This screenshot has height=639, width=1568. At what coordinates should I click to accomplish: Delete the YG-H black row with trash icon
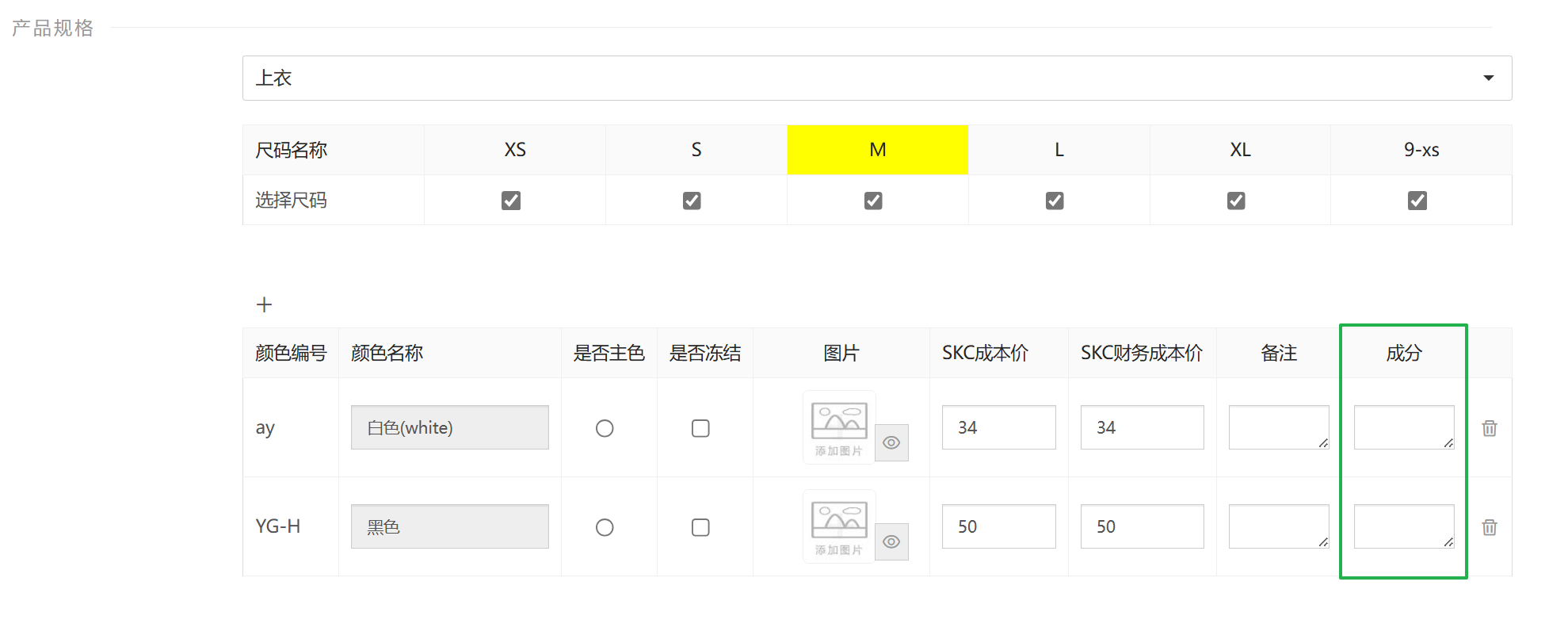[1489, 527]
